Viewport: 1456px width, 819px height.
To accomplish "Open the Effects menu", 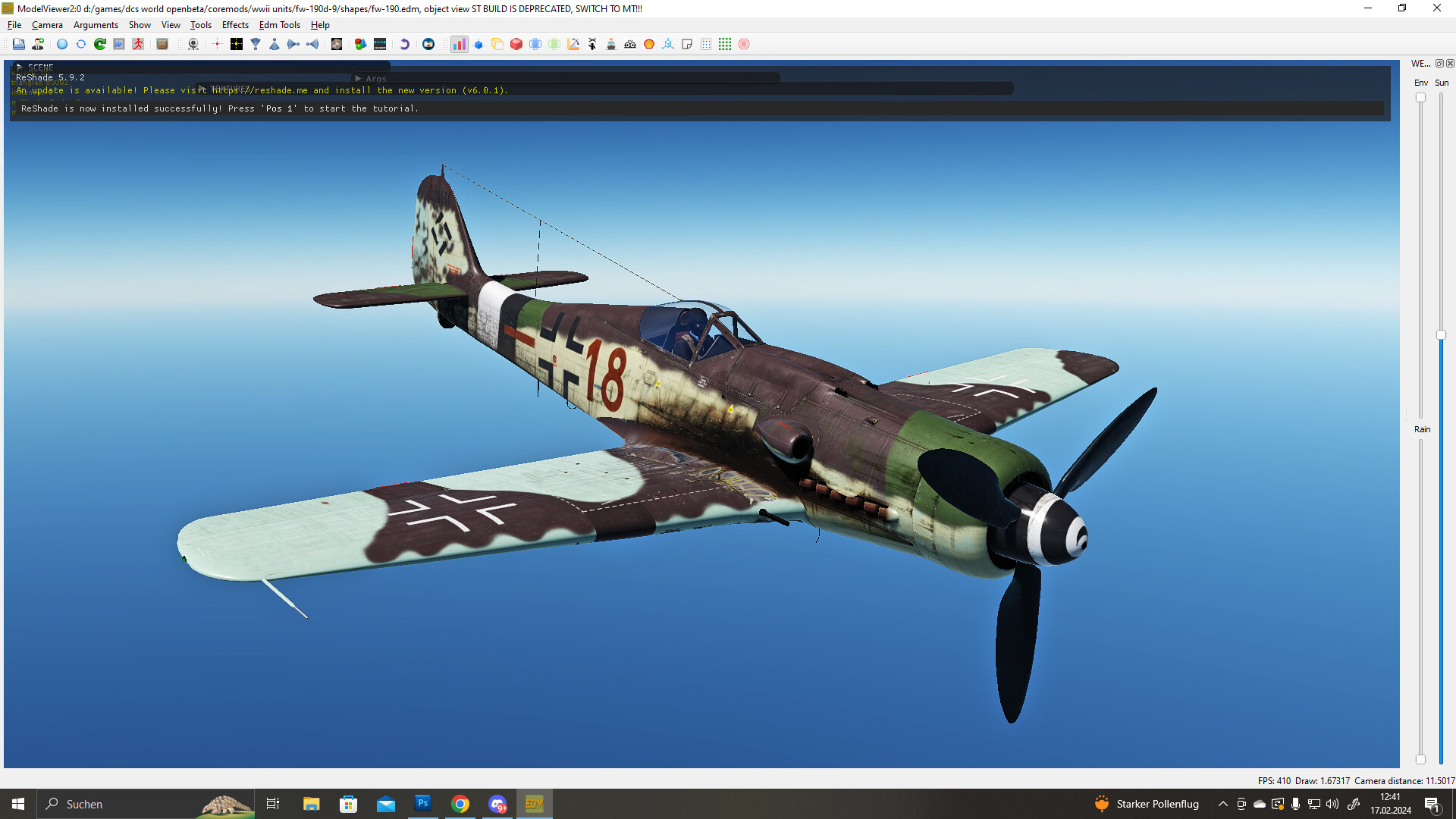I will [235, 25].
